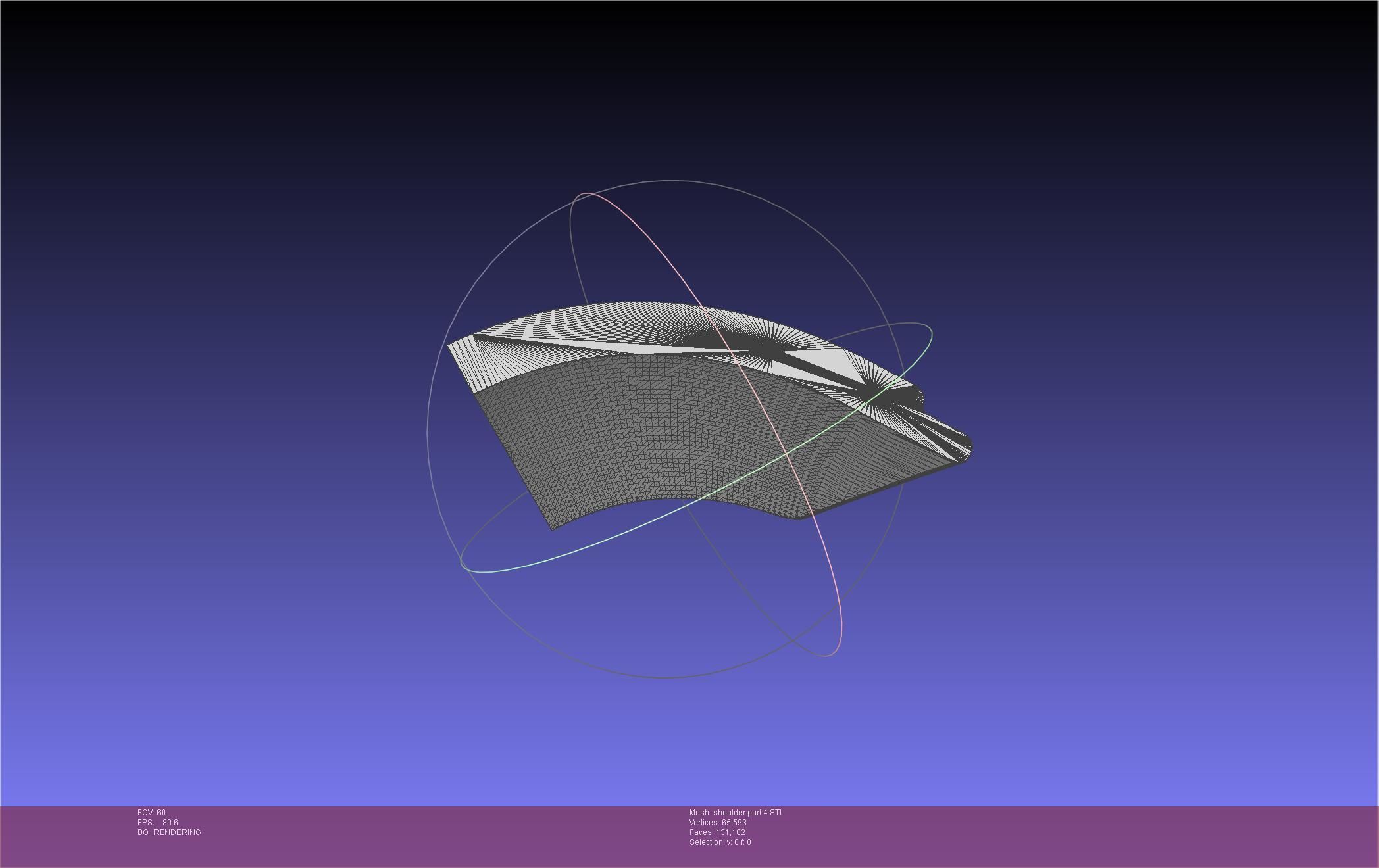Click the BO_RENDERING label
The height and width of the screenshot is (868, 1379).
[170, 832]
